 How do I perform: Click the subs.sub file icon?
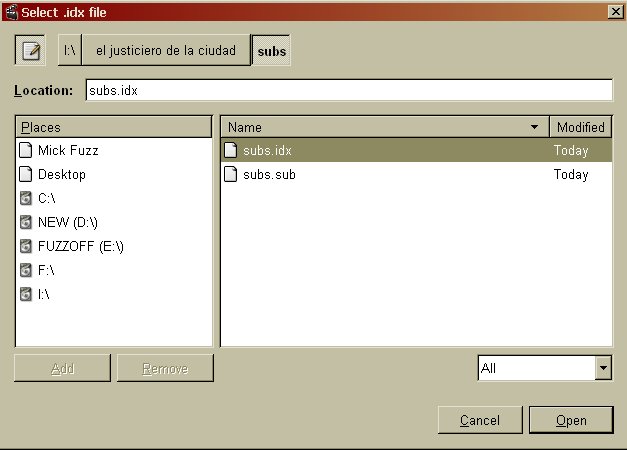coord(231,174)
